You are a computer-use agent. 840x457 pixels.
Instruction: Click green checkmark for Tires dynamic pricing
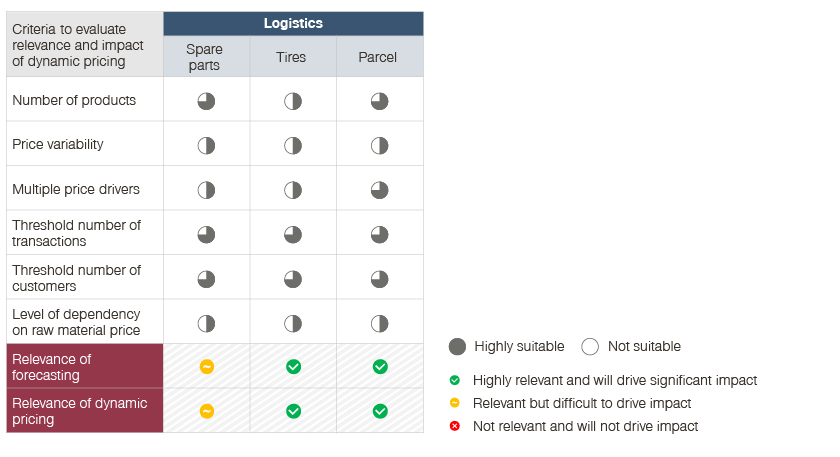click(x=293, y=411)
